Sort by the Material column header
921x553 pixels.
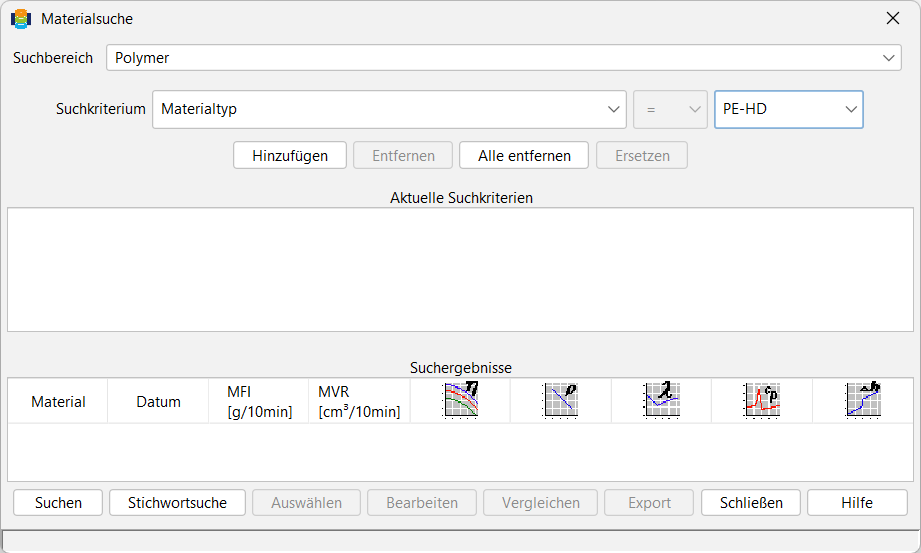[58, 401]
